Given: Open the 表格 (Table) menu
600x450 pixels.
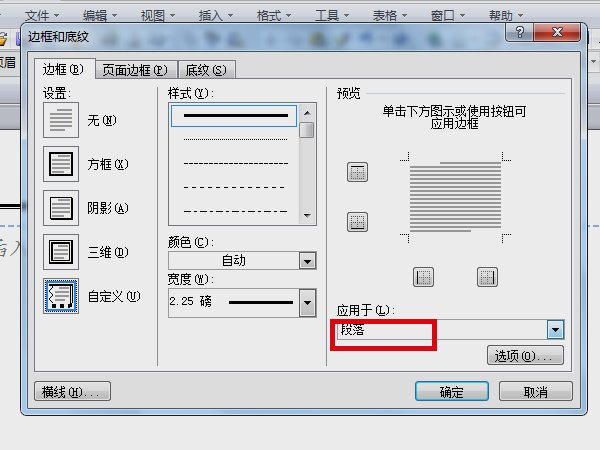Looking at the screenshot, I should click(x=390, y=15).
